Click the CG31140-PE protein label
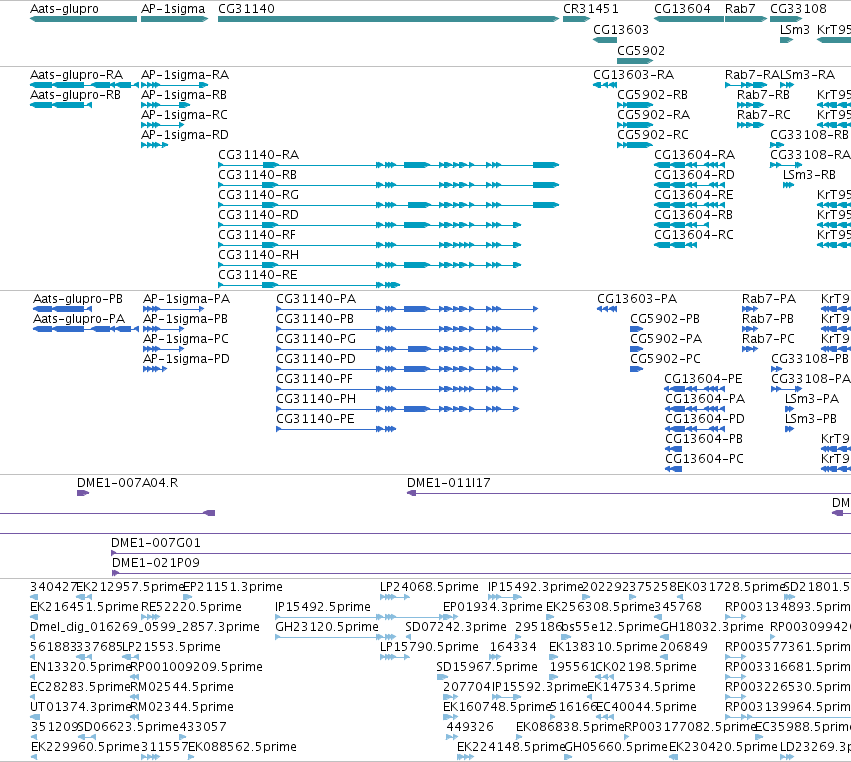Screen dimensions: 851x762 pyautogui.click(x=315, y=418)
